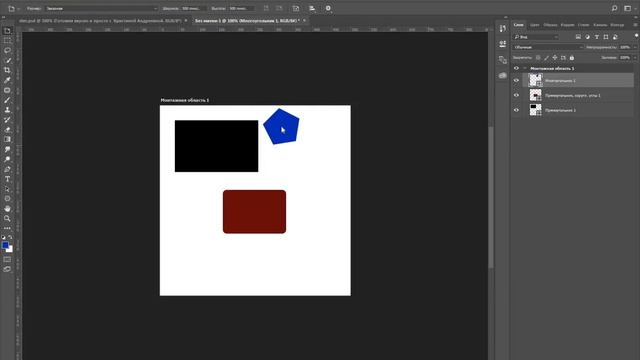
Task: Select the Eraser tool
Action: tap(7, 129)
